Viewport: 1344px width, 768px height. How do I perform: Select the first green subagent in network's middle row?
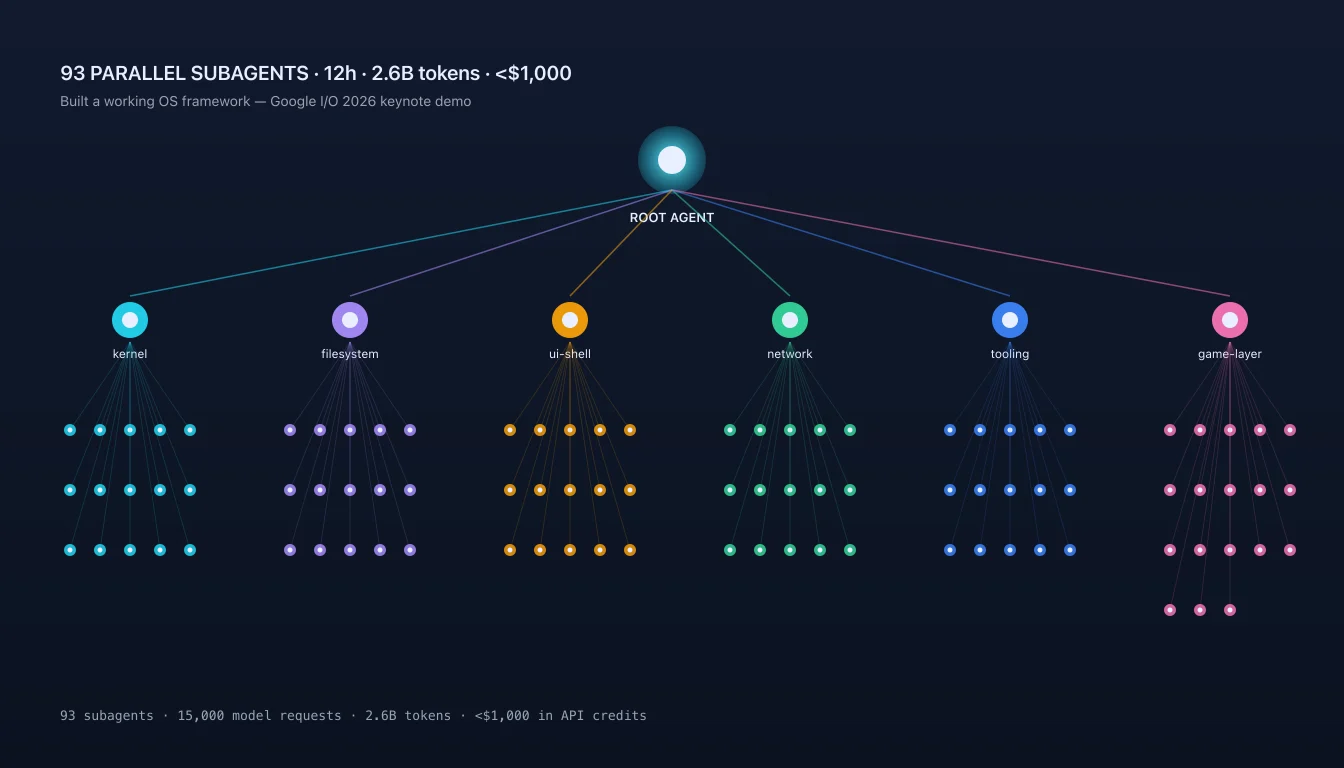pyautogui.click(x=730, y=490)
